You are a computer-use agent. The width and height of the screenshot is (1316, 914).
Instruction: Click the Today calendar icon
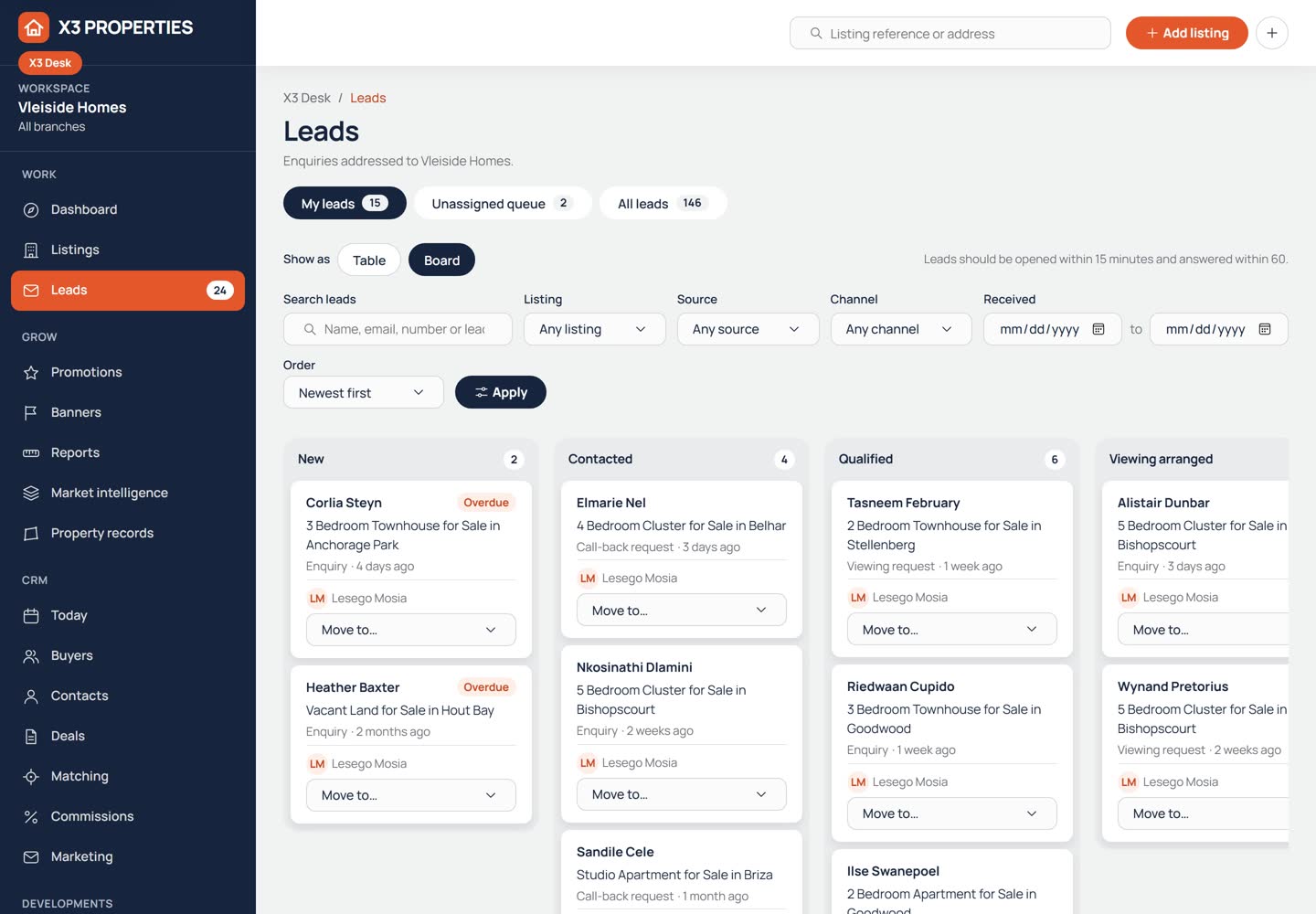[x=31, y=615]
